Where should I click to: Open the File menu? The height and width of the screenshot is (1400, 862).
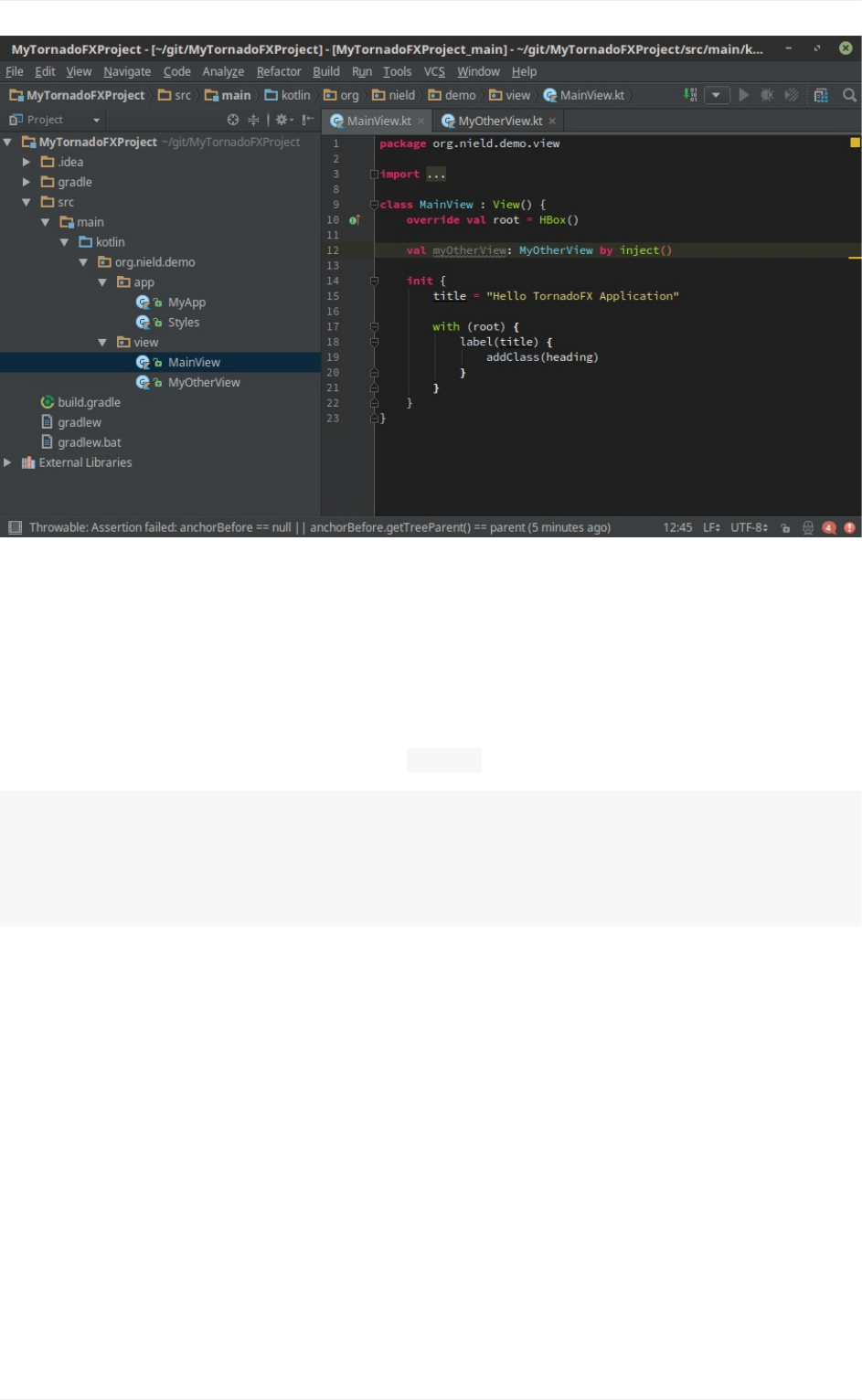(x=15, y=71)
